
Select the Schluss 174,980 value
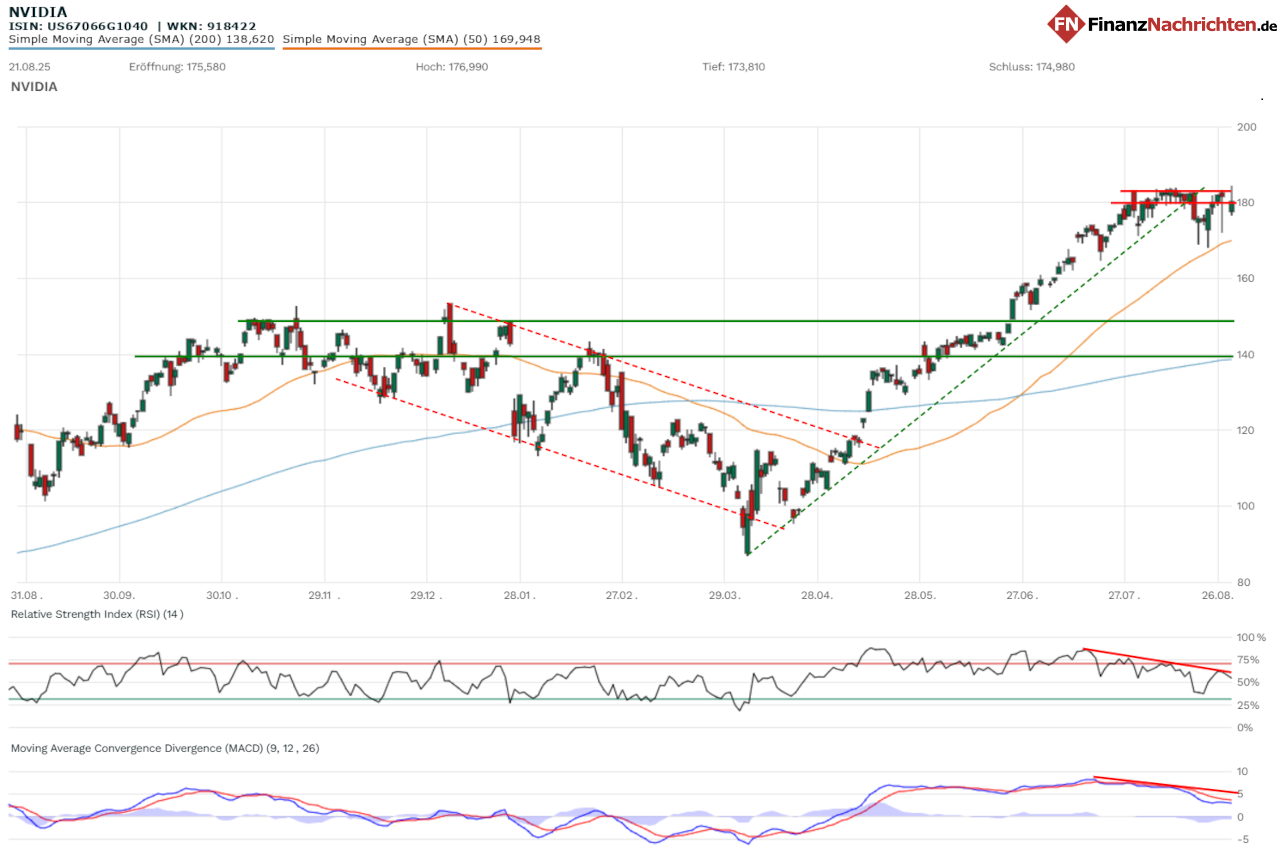(x=1031, y=67)
